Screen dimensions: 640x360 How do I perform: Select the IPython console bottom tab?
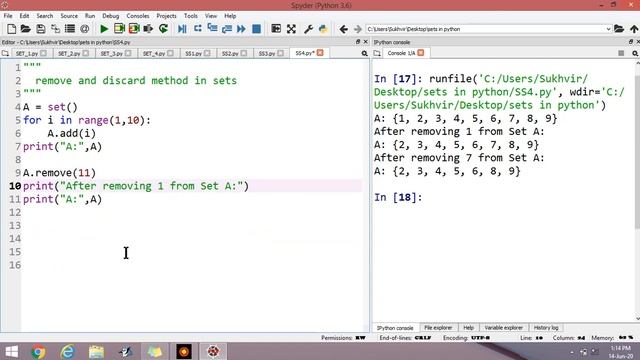(x=395, y=328)
